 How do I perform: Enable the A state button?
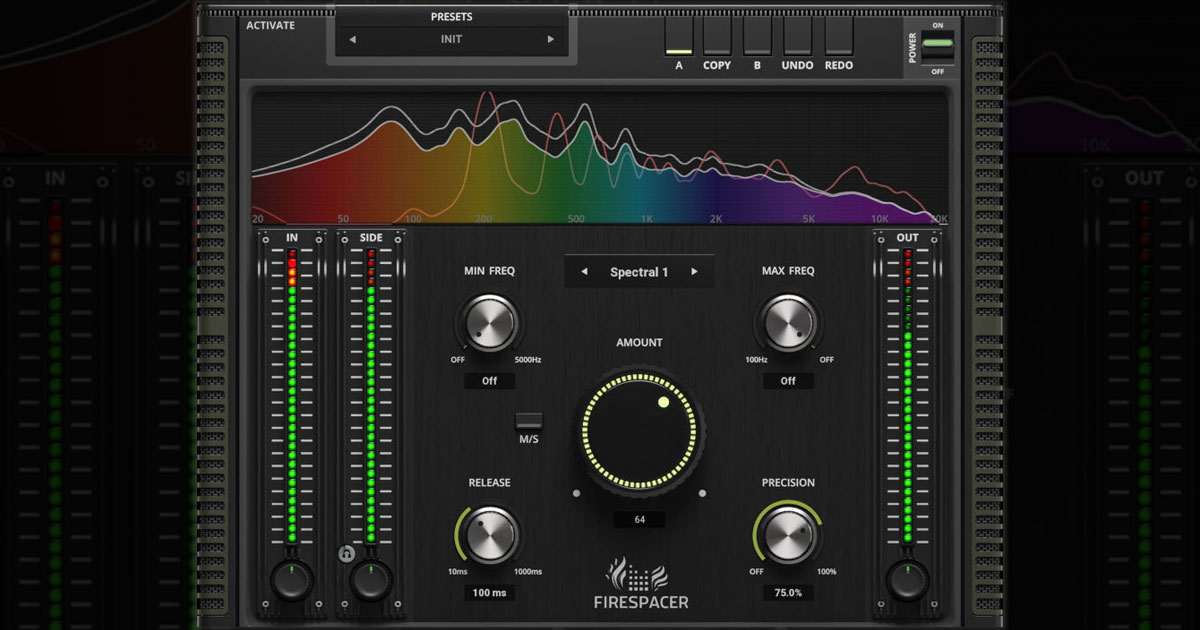679,36
